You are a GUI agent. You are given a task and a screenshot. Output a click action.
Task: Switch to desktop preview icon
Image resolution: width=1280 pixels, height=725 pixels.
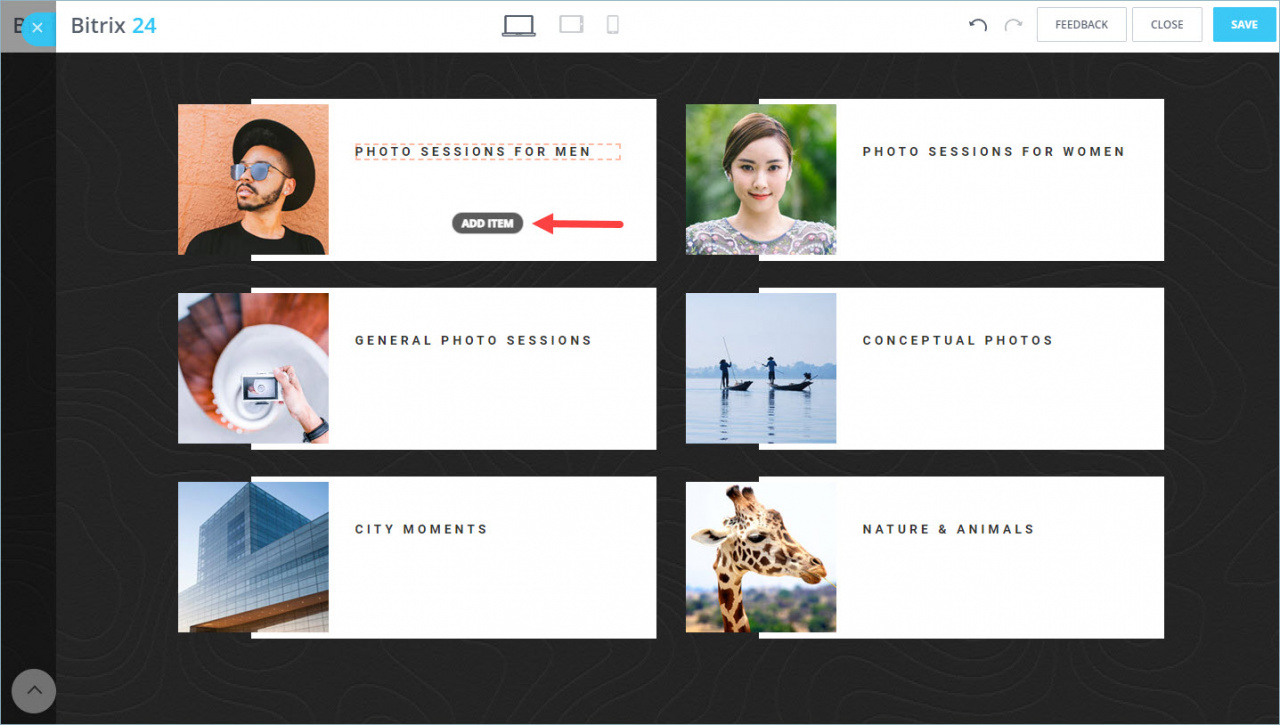tap(518, 25)
